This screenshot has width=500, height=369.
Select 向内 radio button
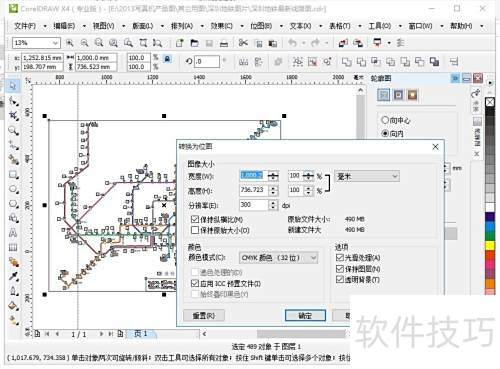385,133
